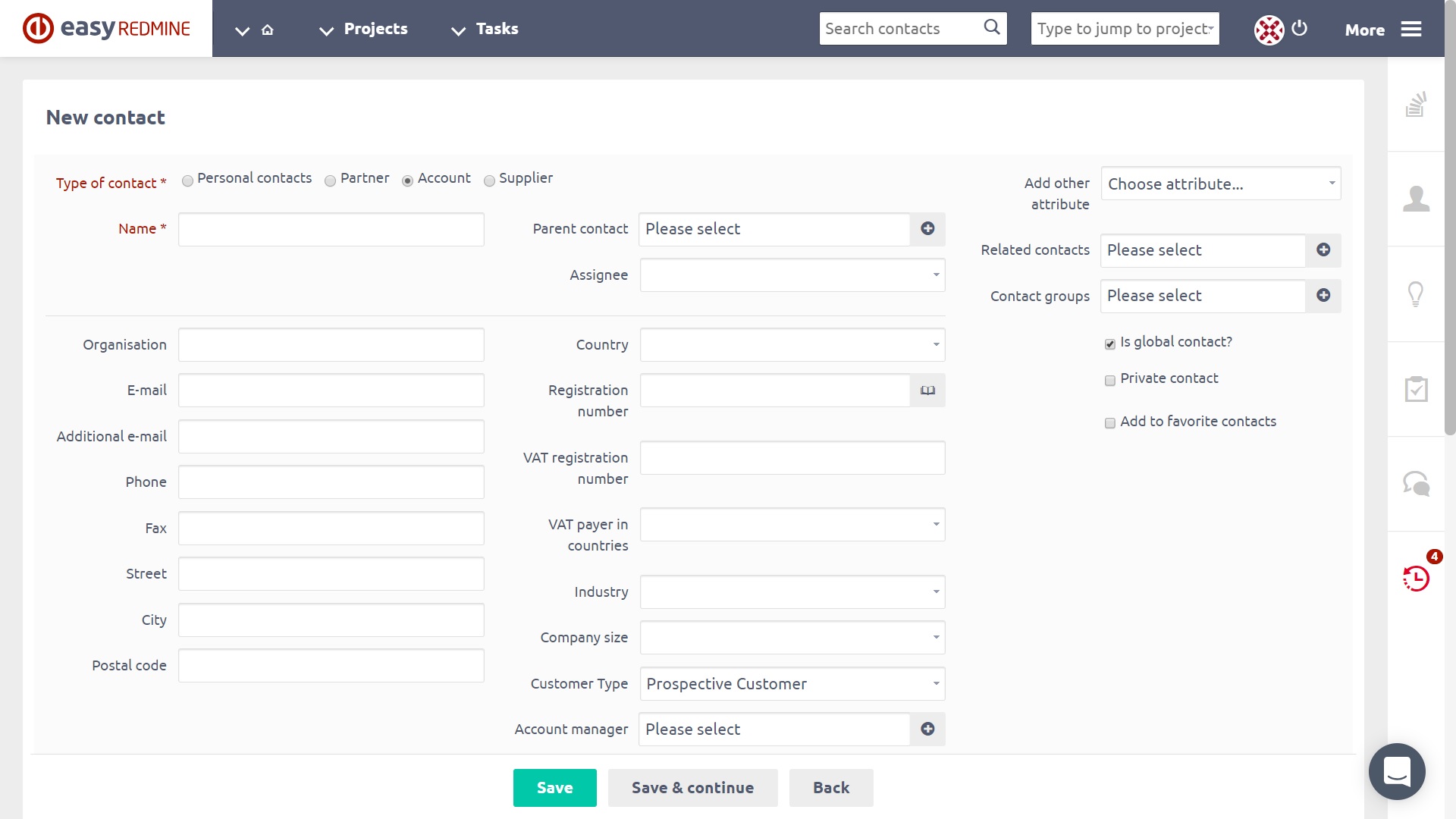The height and width of the screenshot is (819, 1456).
Task: Open the lightbulb sidebar panel
Action: coord(1415,294)
